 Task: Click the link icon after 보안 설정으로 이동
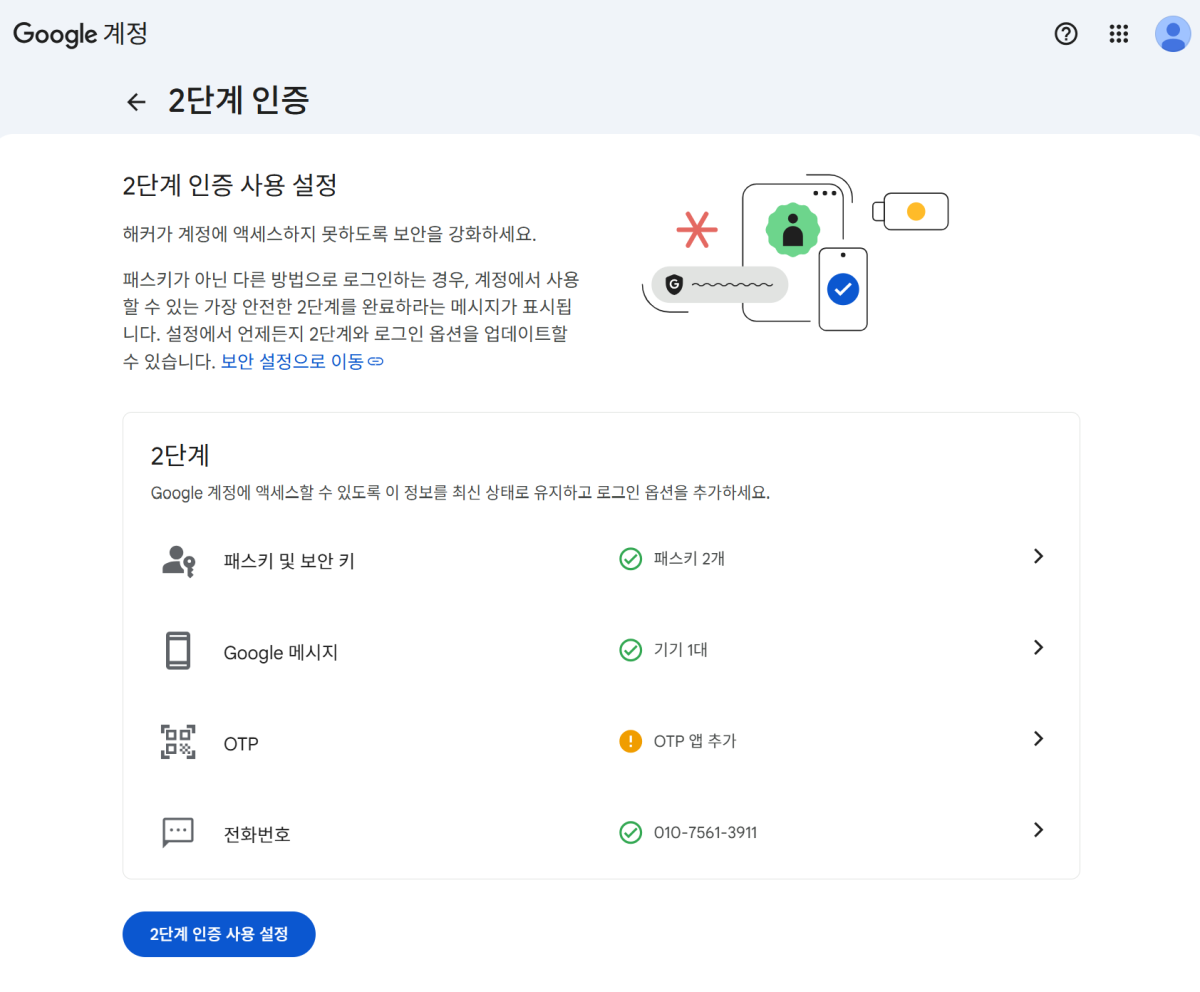tap(376, 361)
